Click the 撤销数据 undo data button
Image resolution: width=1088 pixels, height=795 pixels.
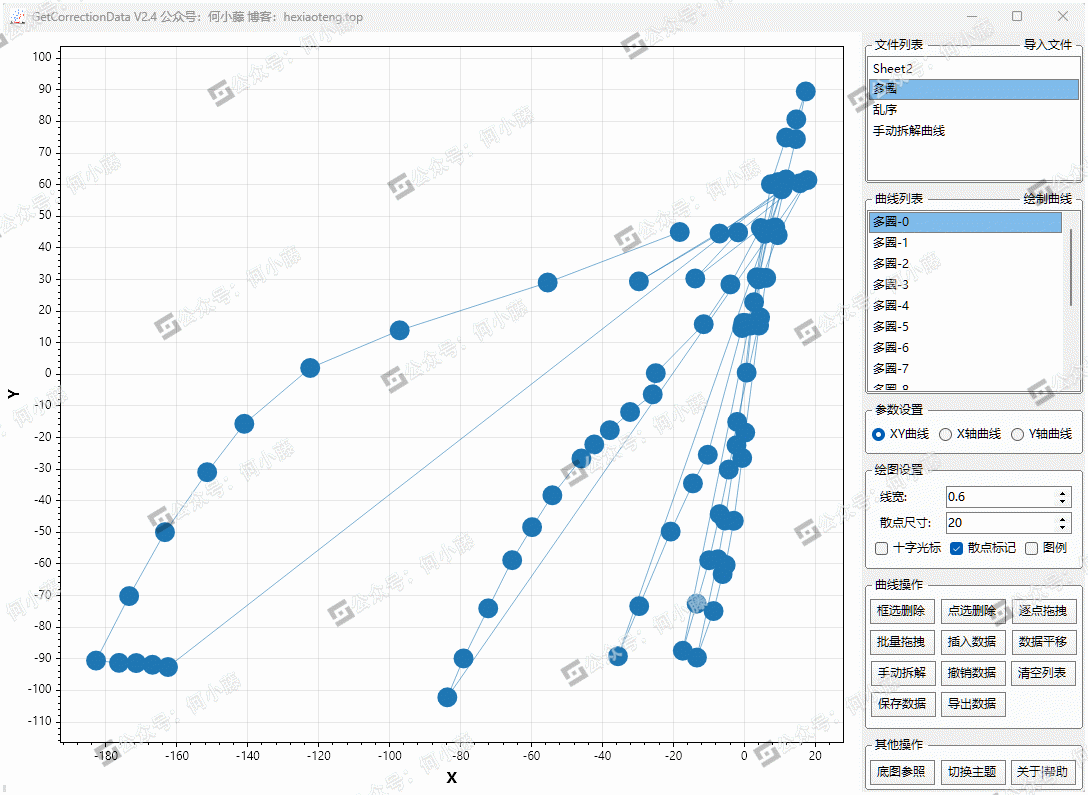point(971,673)
